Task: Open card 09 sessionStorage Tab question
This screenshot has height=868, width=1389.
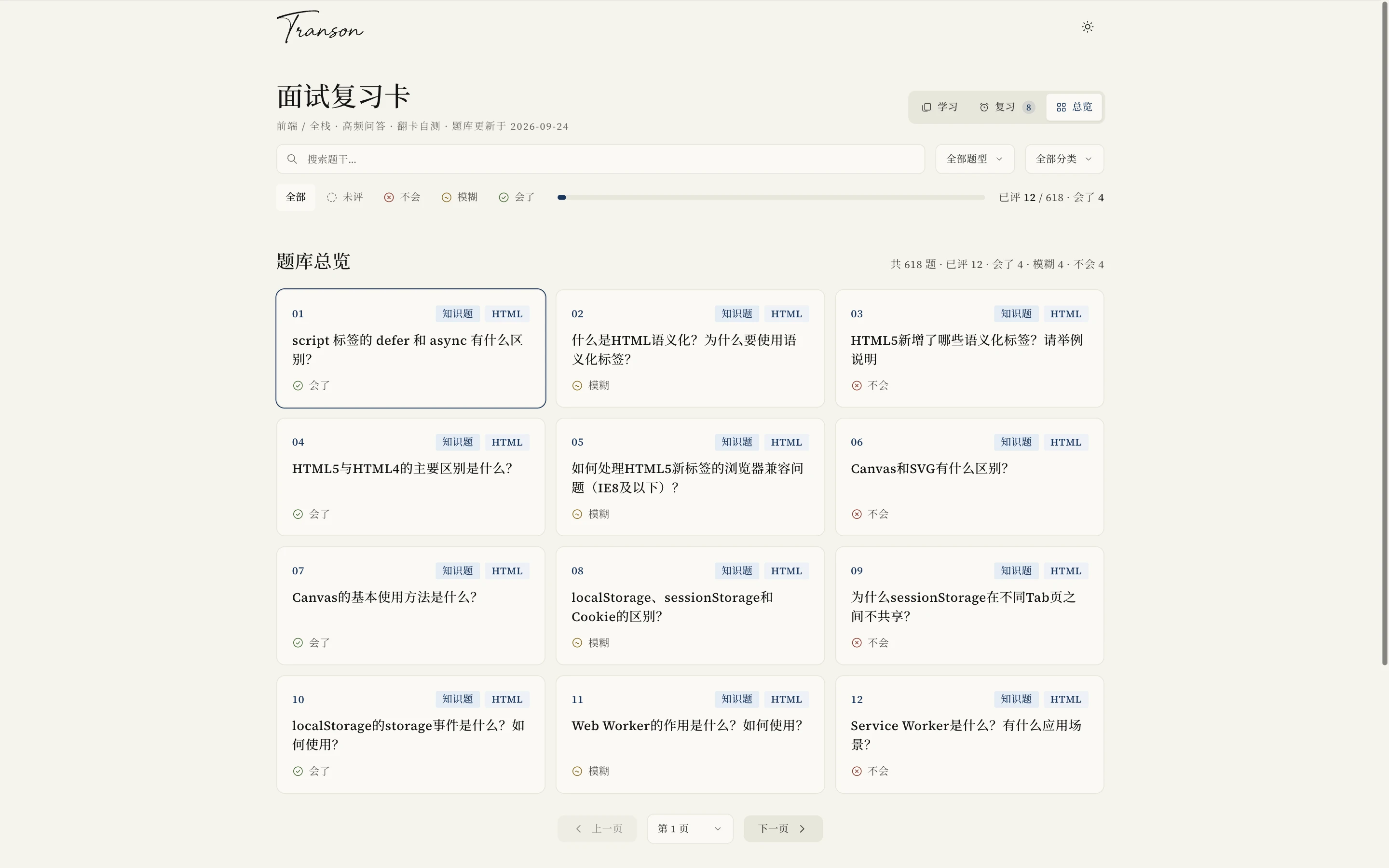Action: (969, 606)
